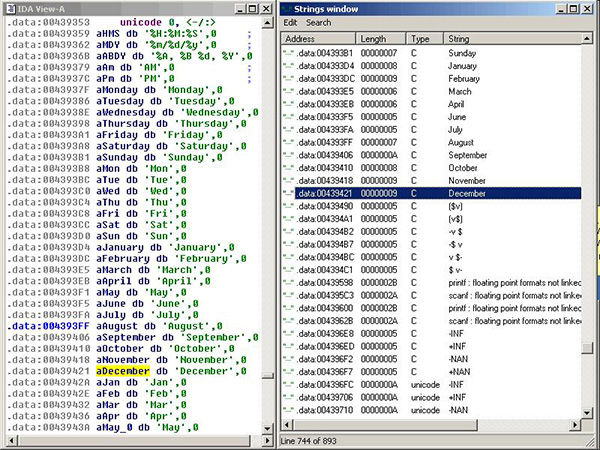Select the 'July' string row
Screen dimensions: 600x450
point(432,130)
